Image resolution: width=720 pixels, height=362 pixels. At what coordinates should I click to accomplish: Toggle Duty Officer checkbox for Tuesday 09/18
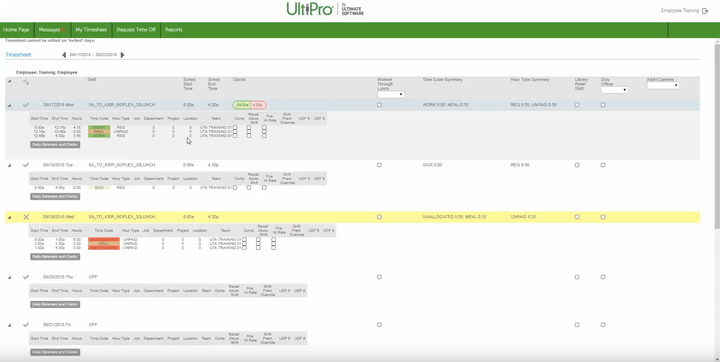click(603, 165)
